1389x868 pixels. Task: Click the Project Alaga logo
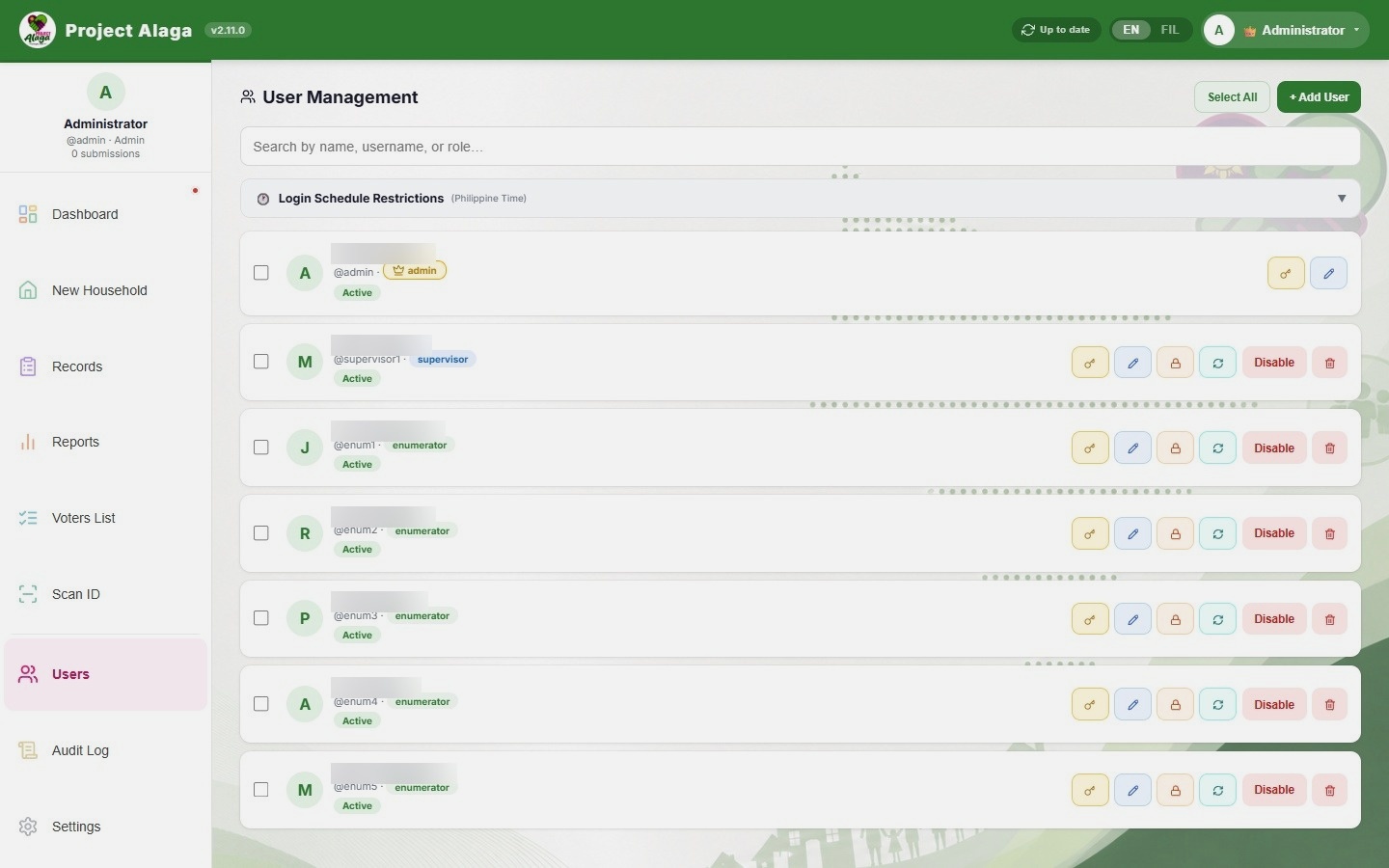37,30
